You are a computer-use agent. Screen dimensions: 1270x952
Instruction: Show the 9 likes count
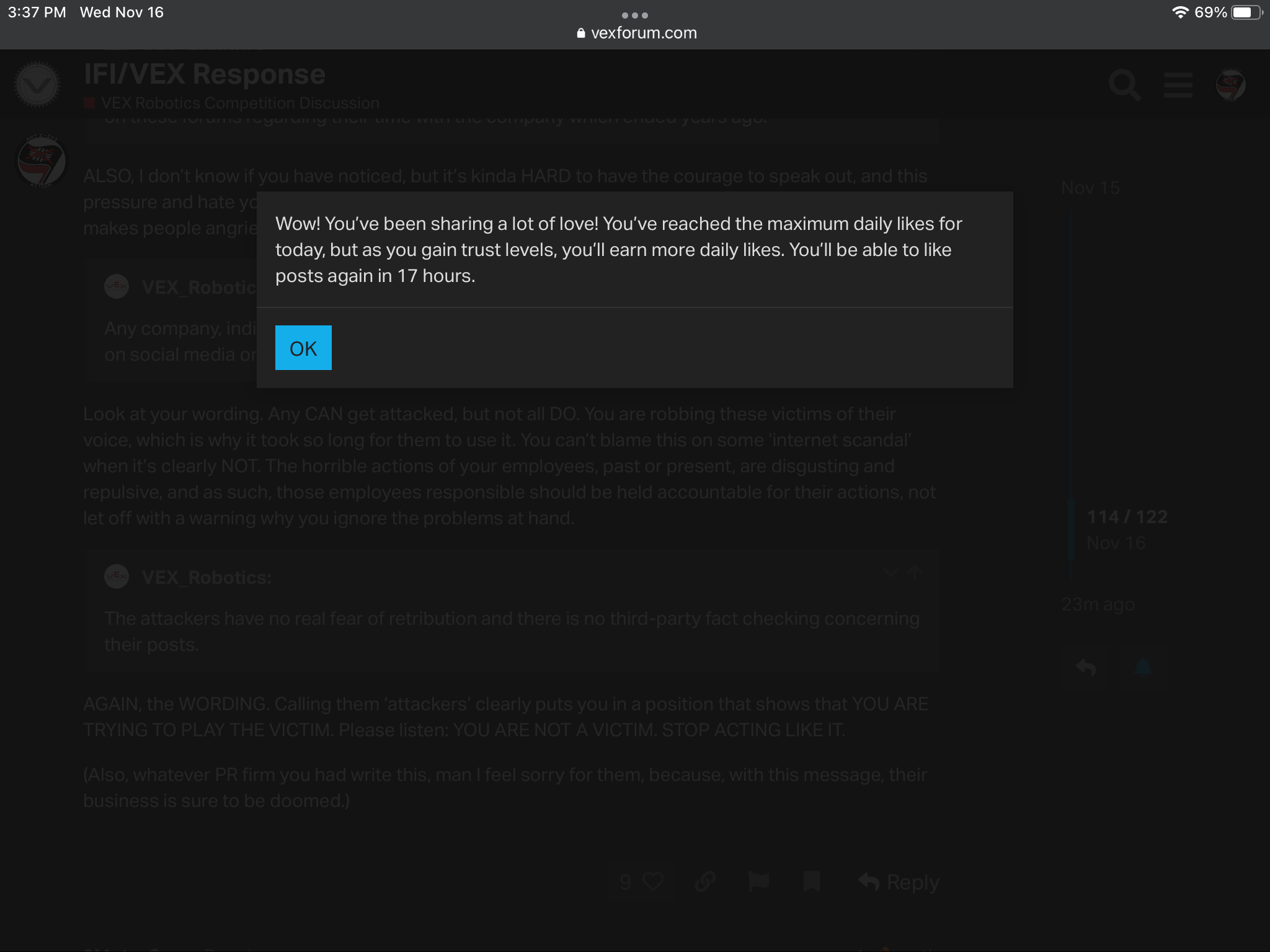(626, 882)
